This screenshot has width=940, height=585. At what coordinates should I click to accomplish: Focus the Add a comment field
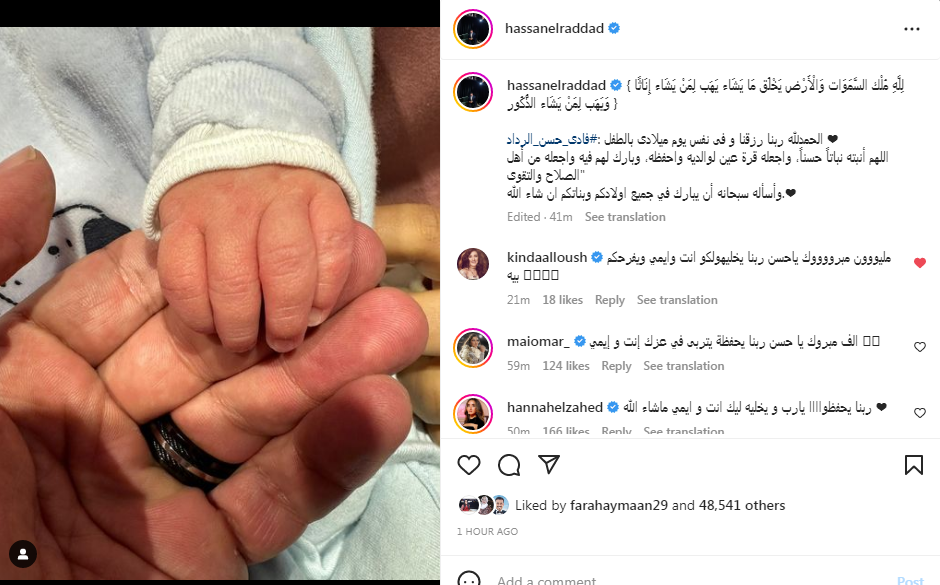pos(689,580)
